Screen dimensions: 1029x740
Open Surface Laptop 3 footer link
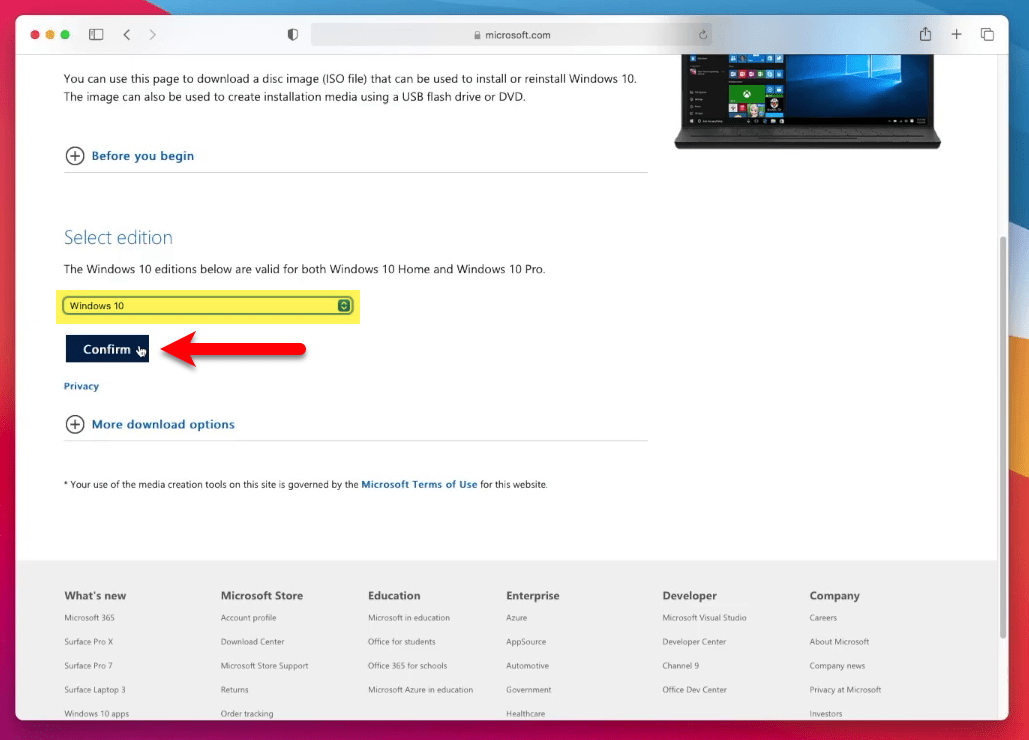pyautogui.click(x=95, y=690)
